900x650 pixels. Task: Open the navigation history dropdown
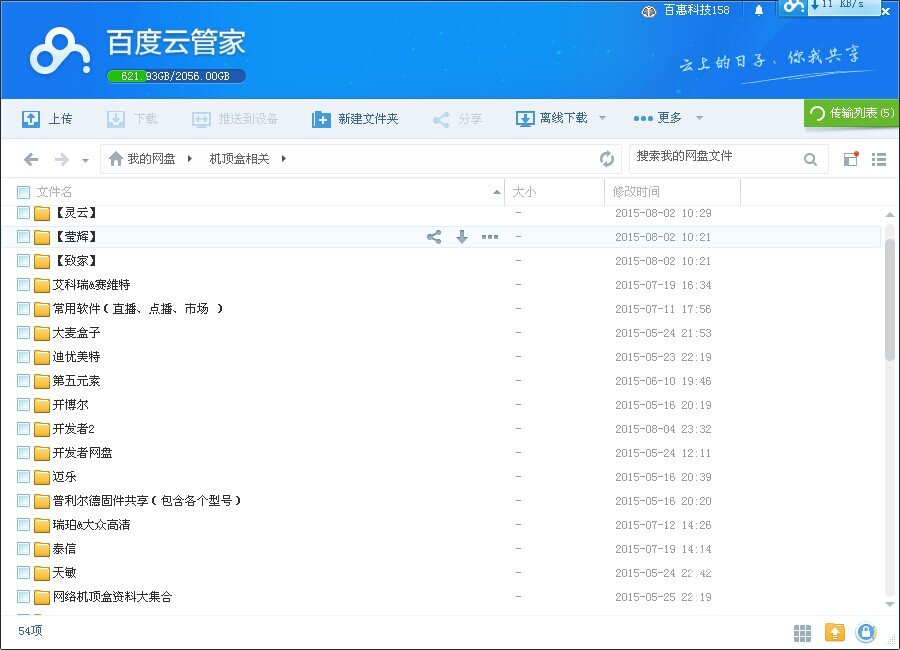pos(85,160)
